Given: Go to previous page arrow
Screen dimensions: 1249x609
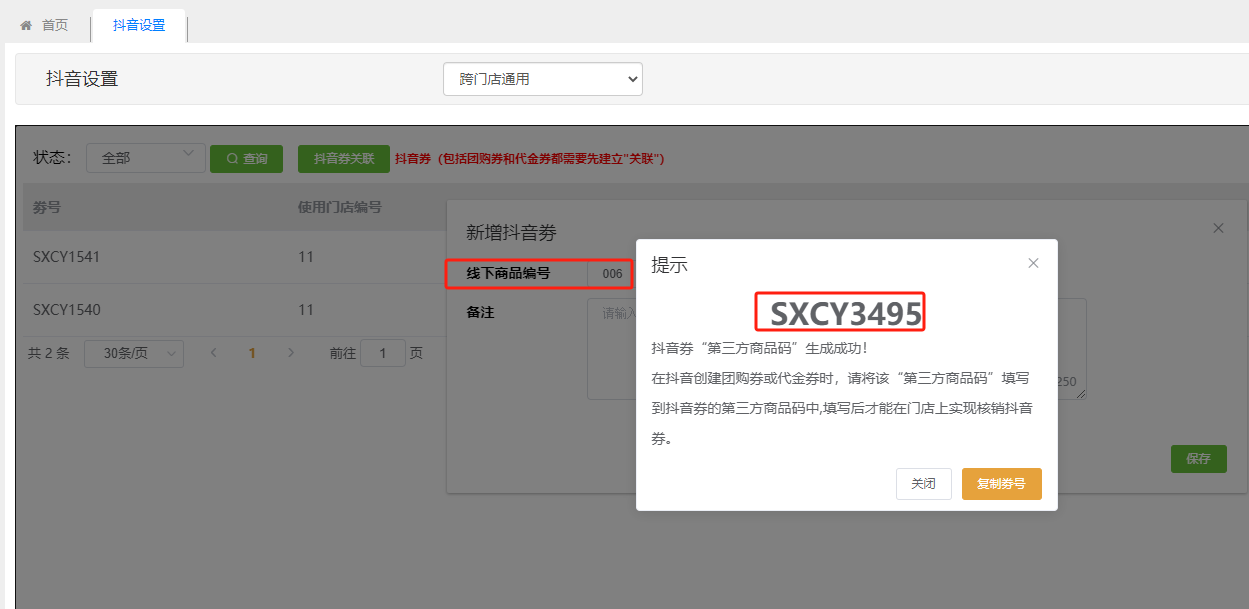Looking at the screenshot, I should click(x=213, y=353).
